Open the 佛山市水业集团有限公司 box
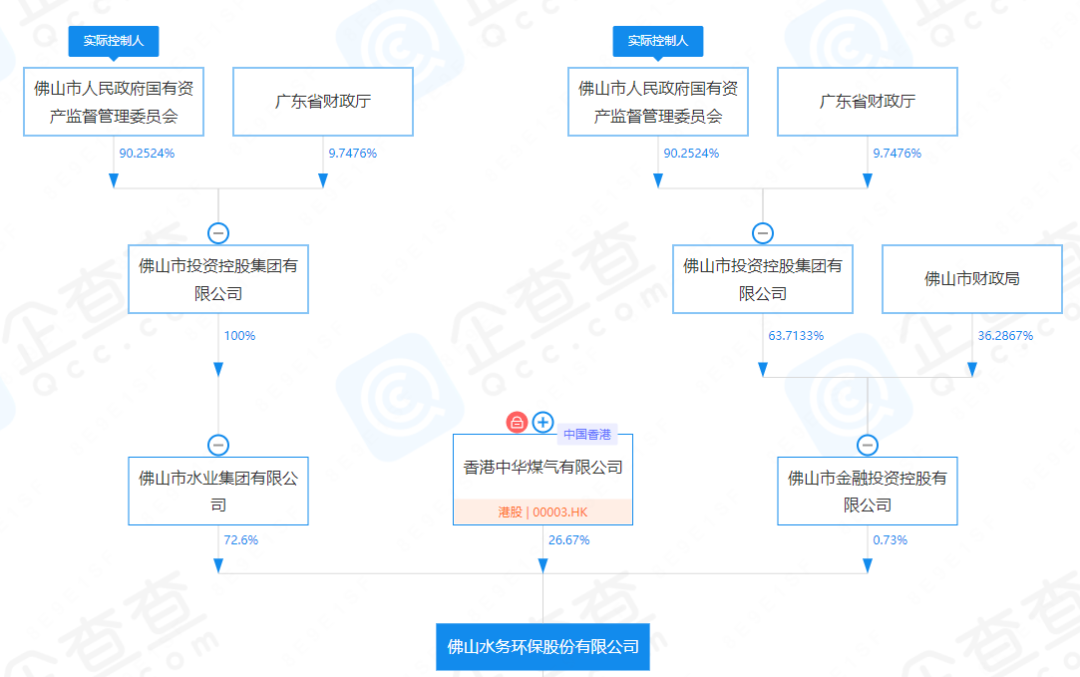The height and width of the screenshot is (677, 1080). (218, 491)
